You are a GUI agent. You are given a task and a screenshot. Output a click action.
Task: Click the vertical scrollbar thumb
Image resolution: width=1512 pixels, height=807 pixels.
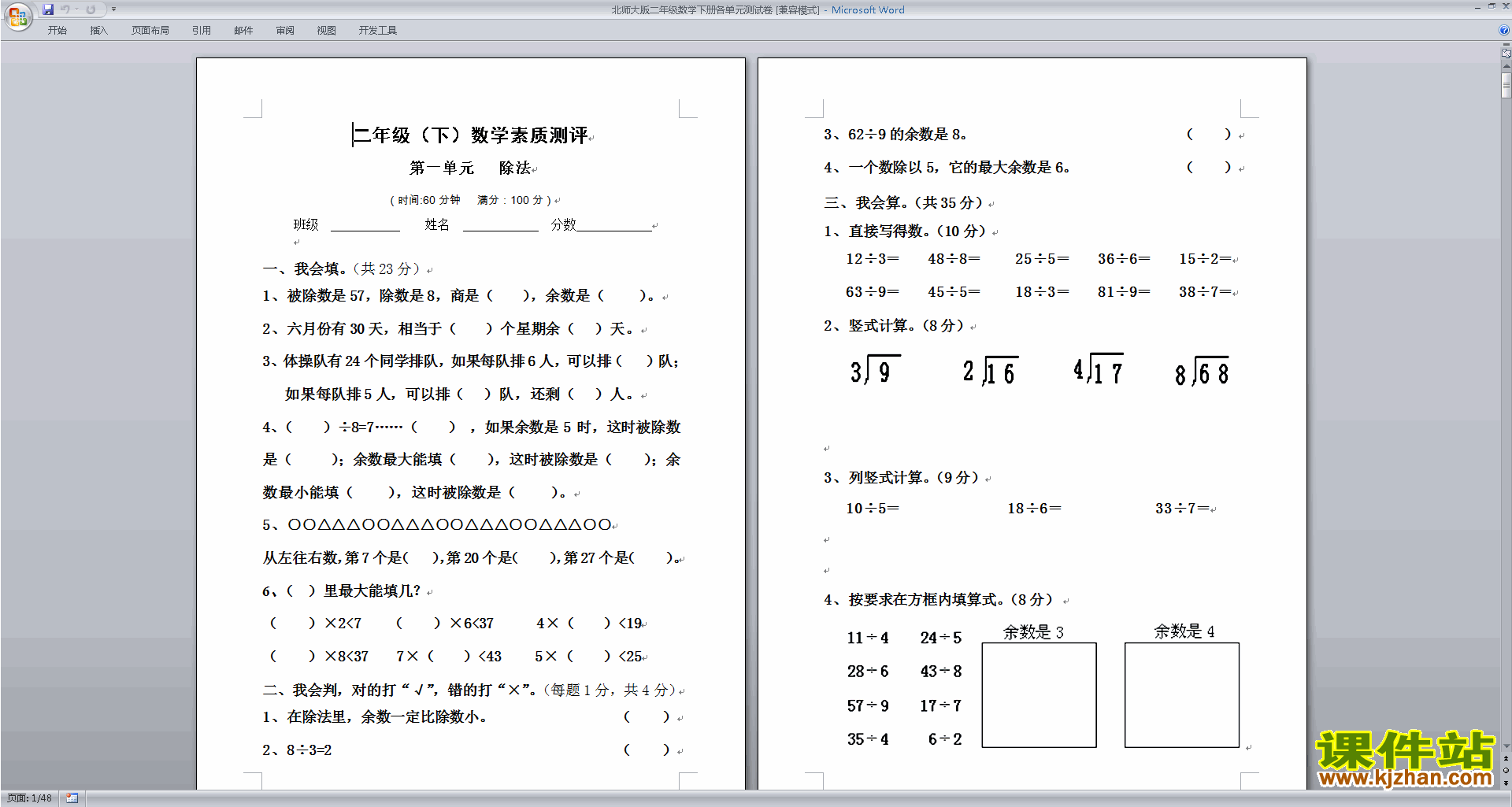(1506, 85)
